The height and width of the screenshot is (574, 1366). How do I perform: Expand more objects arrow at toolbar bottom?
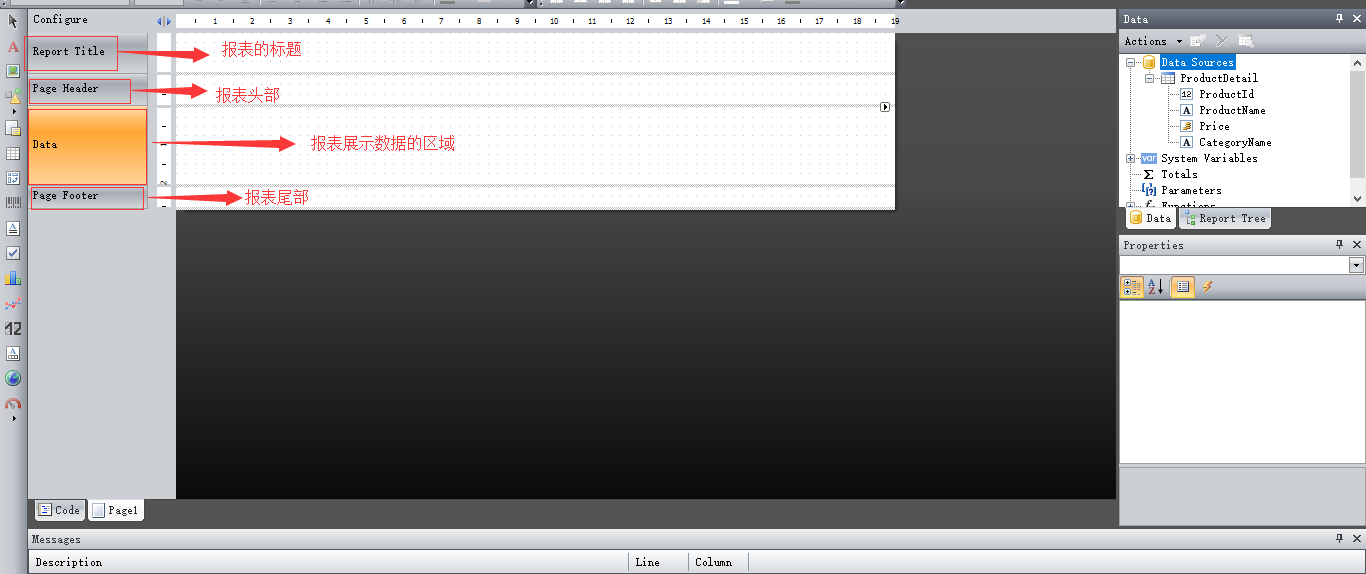click(x=13, y=418)
